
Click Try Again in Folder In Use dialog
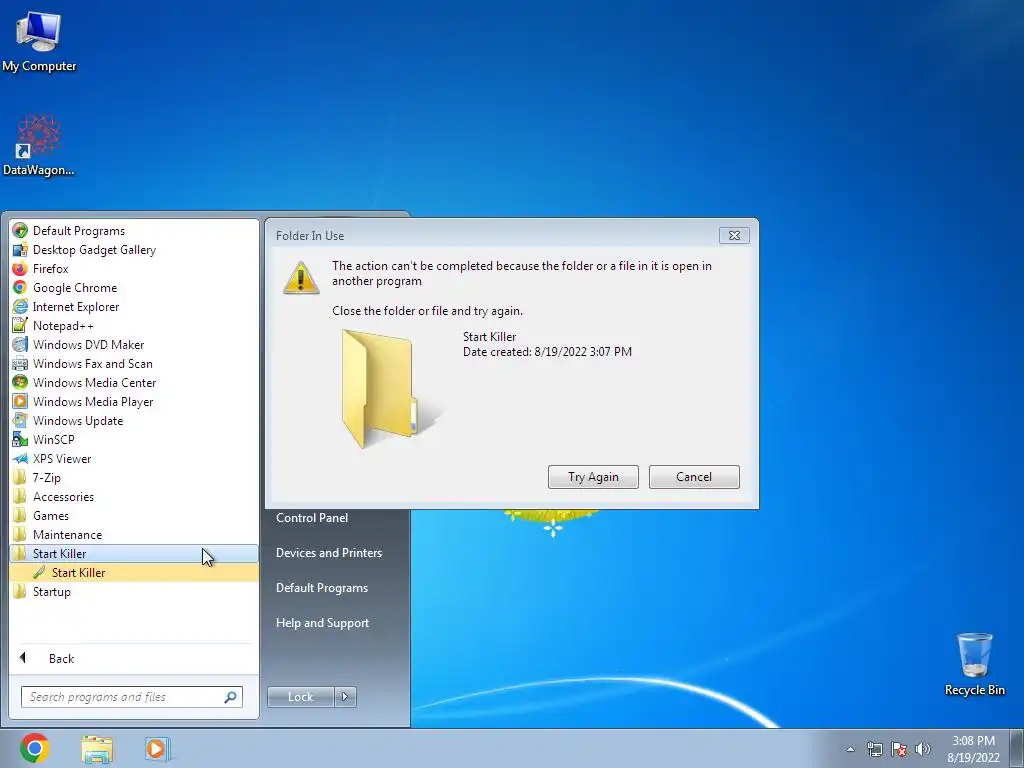pyautogui.click(x=593, y=477)
